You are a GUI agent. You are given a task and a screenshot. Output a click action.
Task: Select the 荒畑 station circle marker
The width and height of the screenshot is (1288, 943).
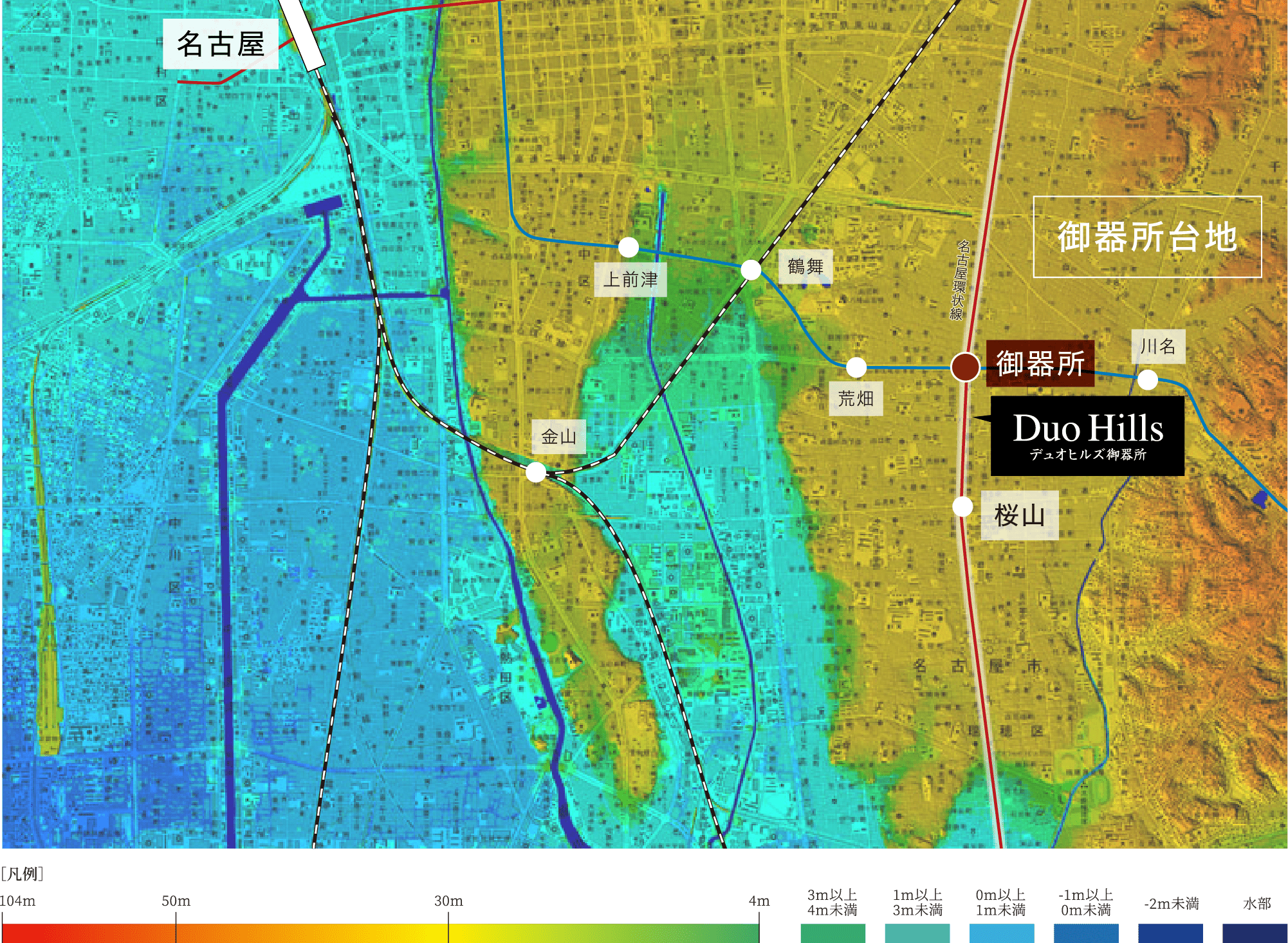(x=856, y=367)
